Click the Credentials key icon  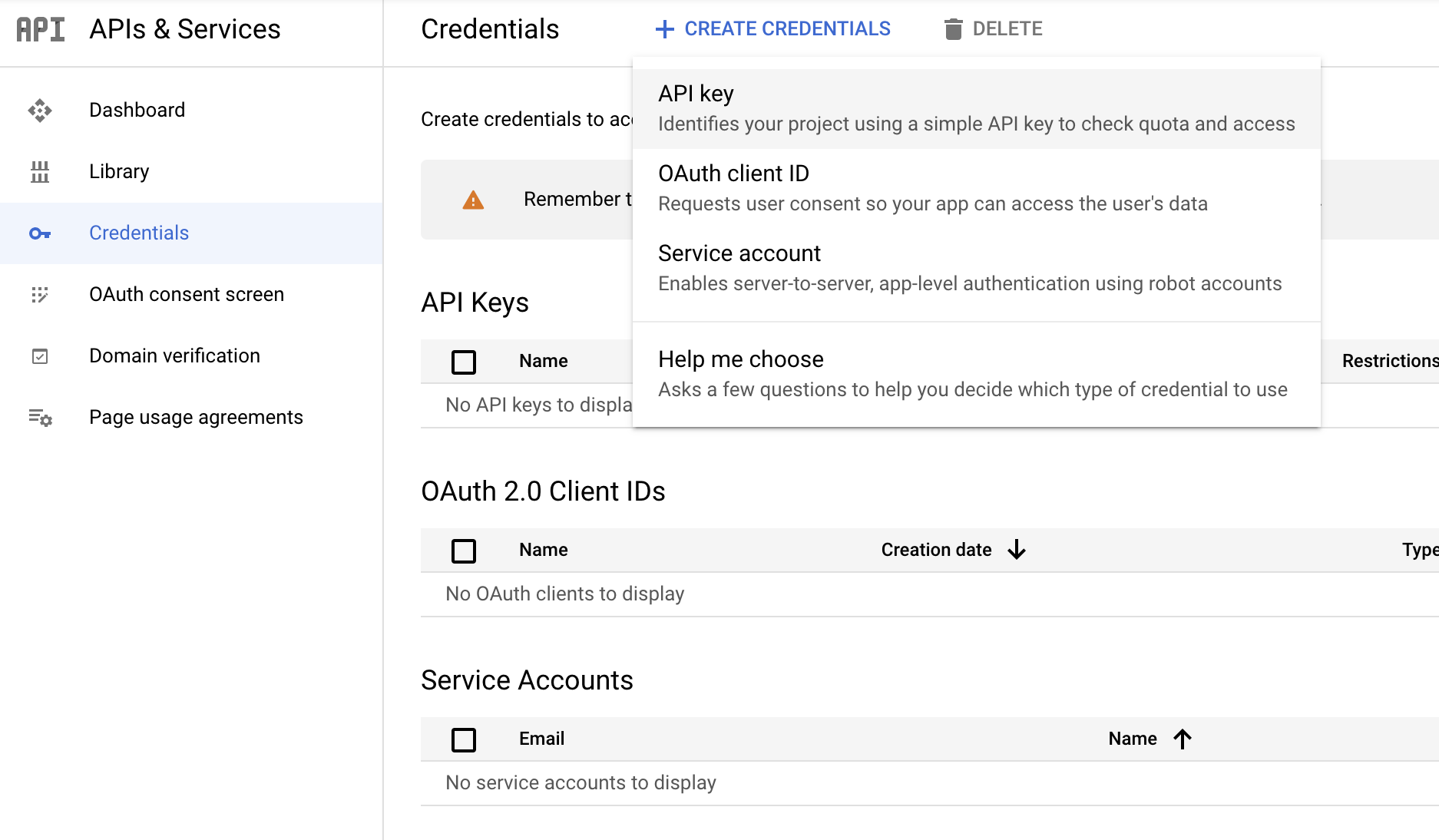point(40,233)
